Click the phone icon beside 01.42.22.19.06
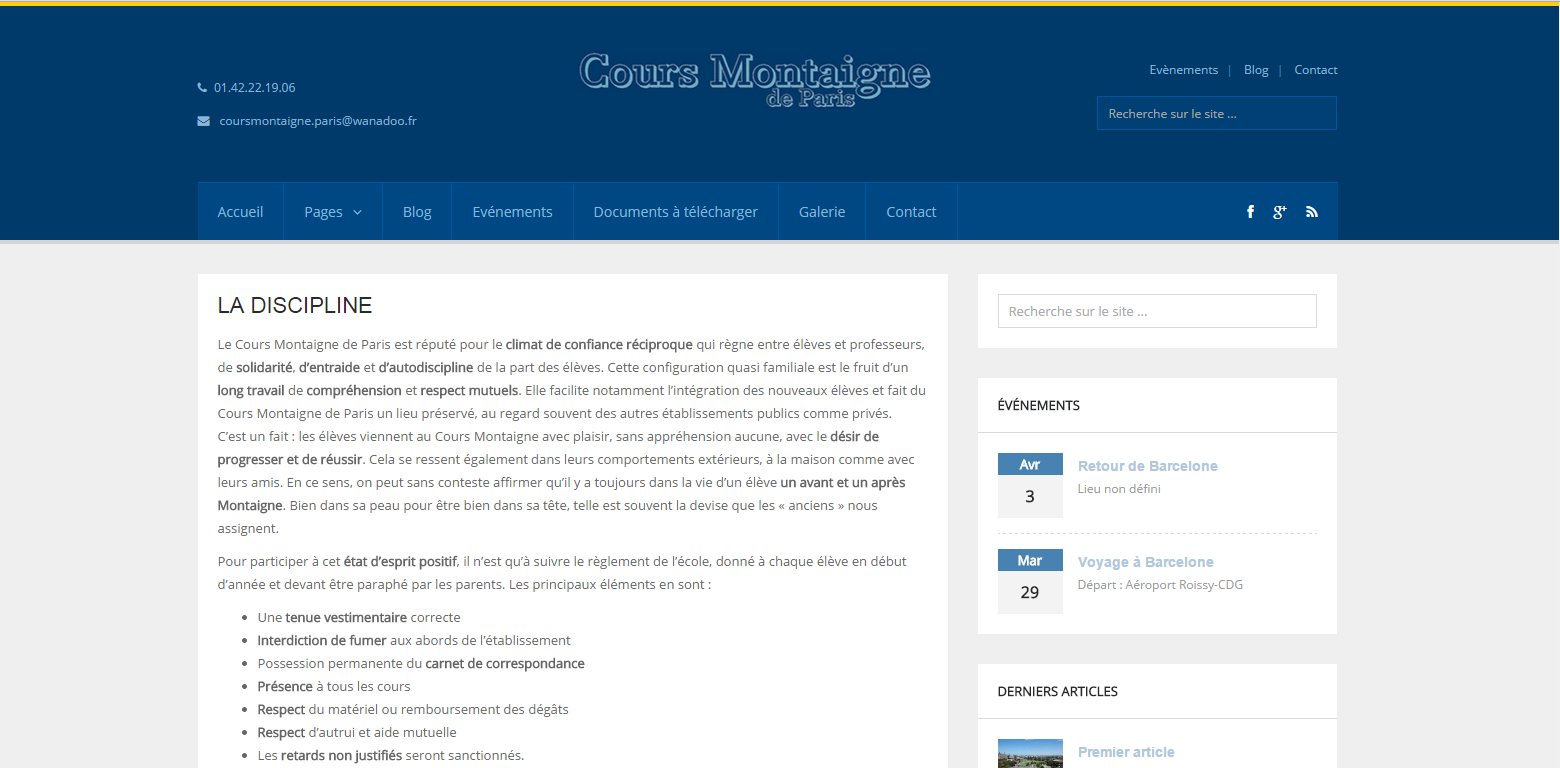The width and height of the screenshot is (1560, 768). pyautogui.click(x=202, y=88)
